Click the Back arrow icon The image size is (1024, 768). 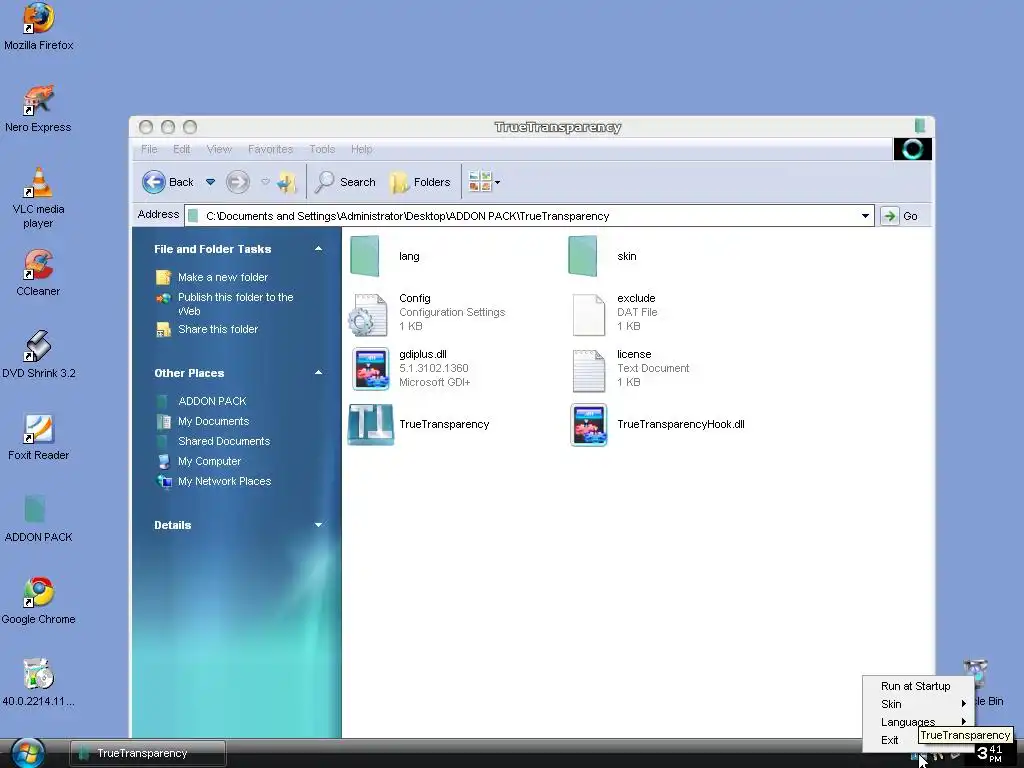pos(153,182)
